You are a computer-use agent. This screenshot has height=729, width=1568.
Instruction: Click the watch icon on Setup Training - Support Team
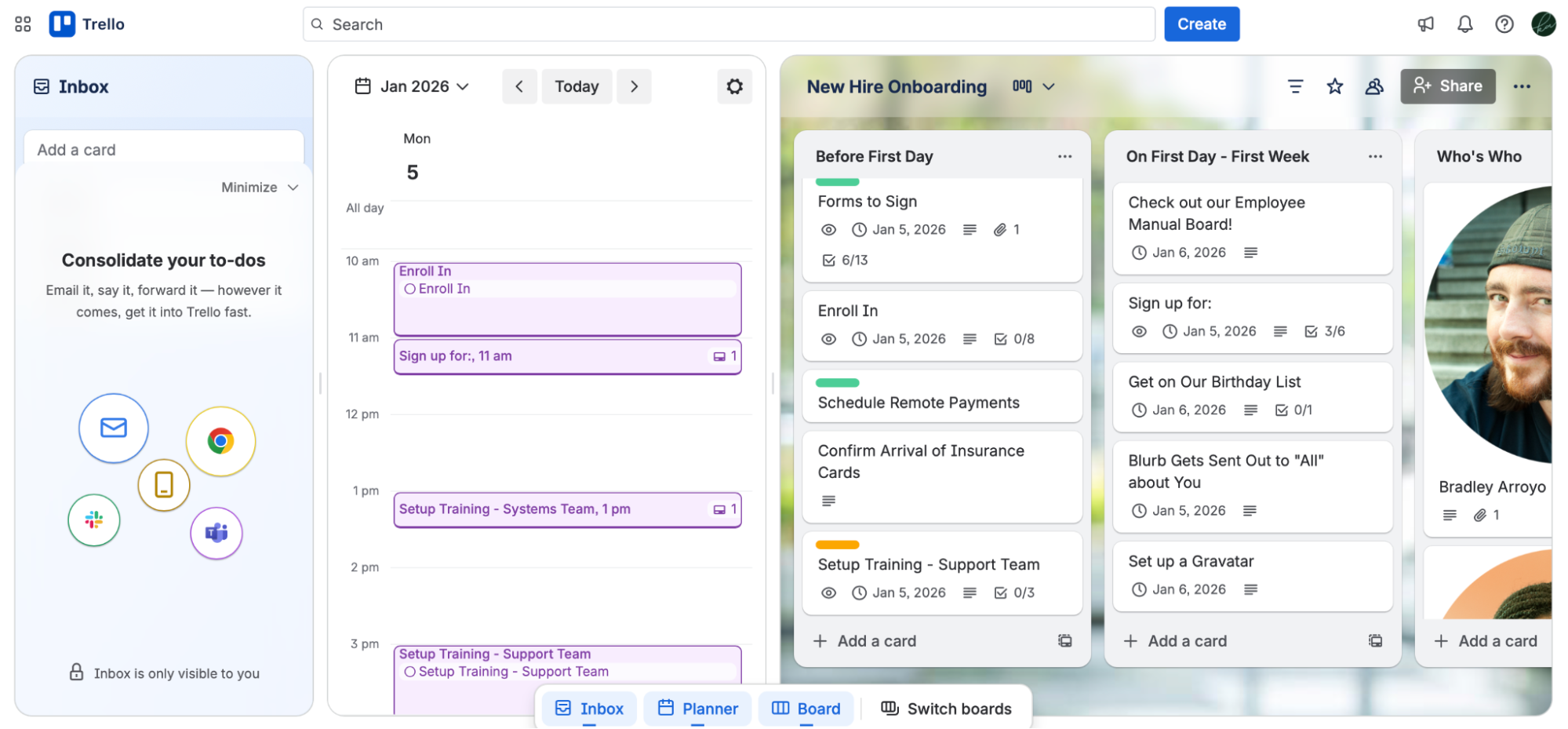click(828, 592)
